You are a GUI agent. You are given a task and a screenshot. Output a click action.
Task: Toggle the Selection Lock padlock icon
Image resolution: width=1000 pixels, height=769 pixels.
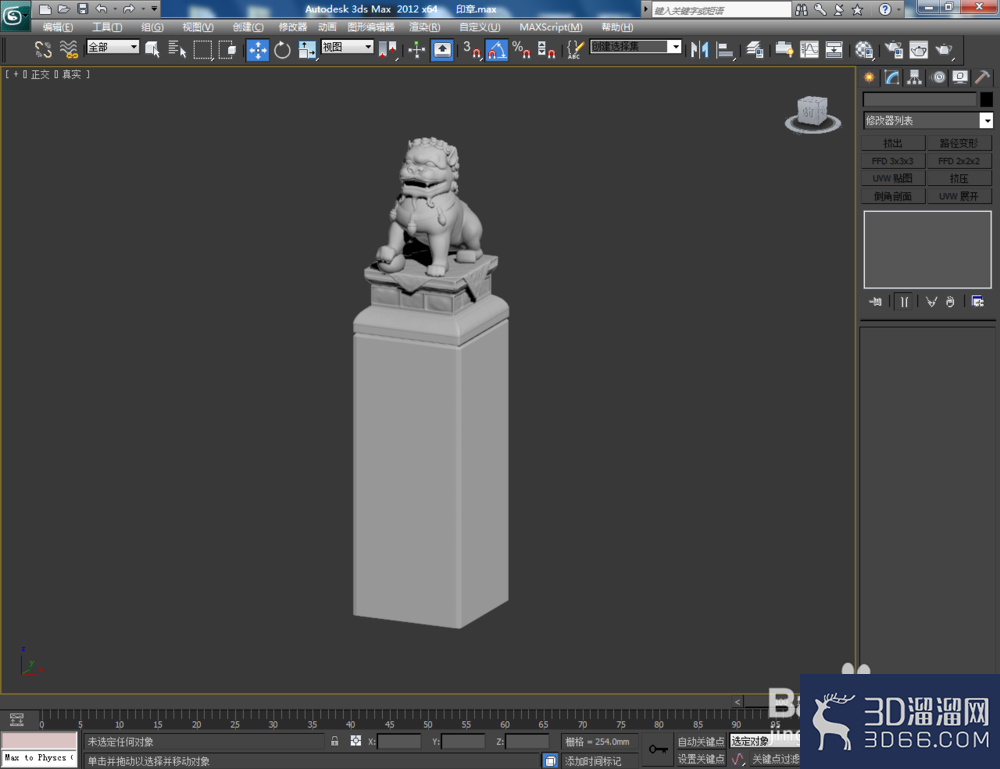click(334, 741)
